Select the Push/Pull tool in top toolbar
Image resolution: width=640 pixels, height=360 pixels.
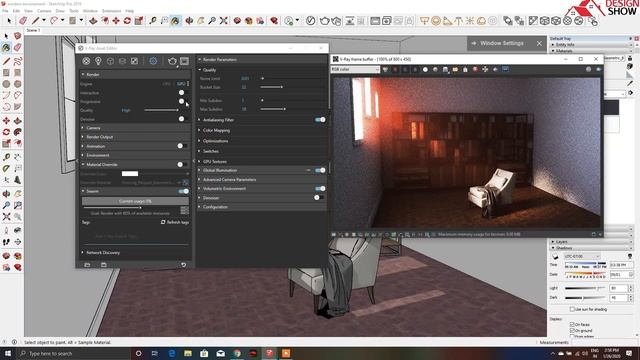tap(93, 20)
